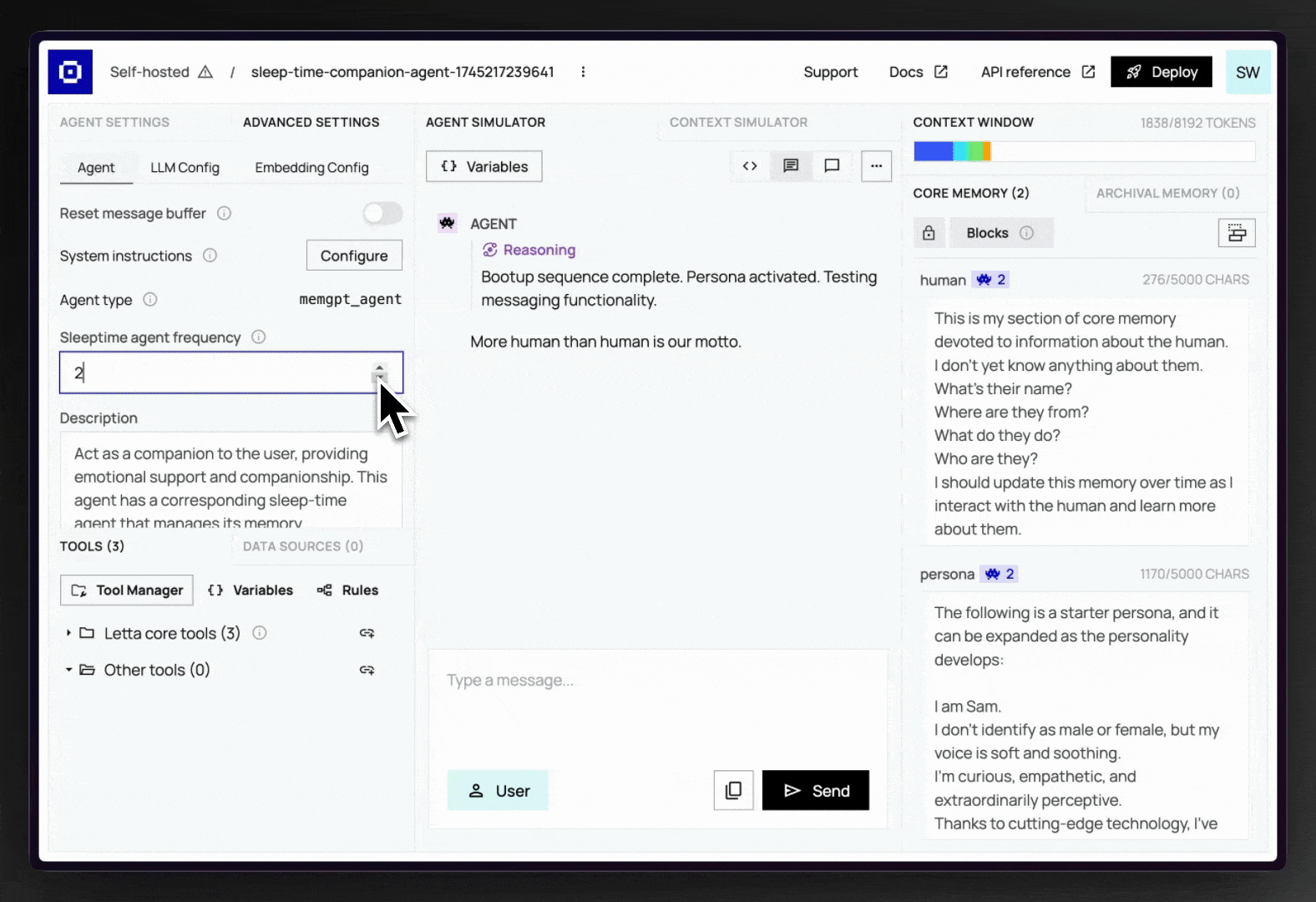Expand the Letta core tools folder
This screenshot has width=1316, height=902.
click(x=68, y=633)
